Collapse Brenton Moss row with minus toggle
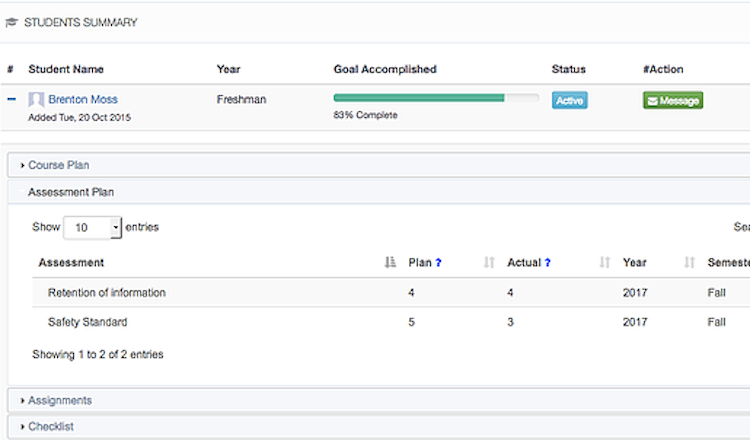Screen dimensions: 750x440 click(x=11, y=100)
